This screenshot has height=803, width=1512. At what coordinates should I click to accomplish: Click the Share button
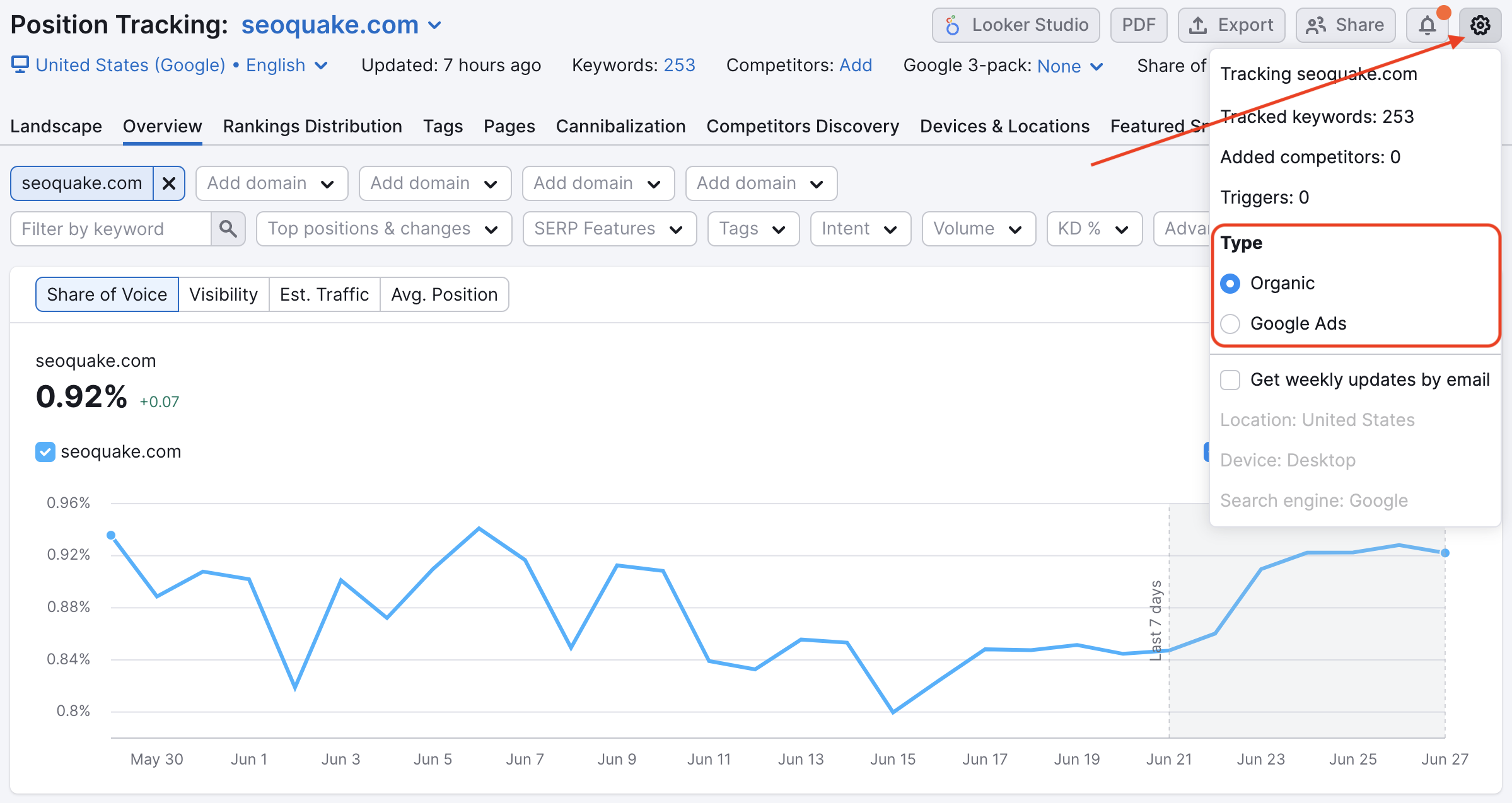click(x=1345, y=25)
